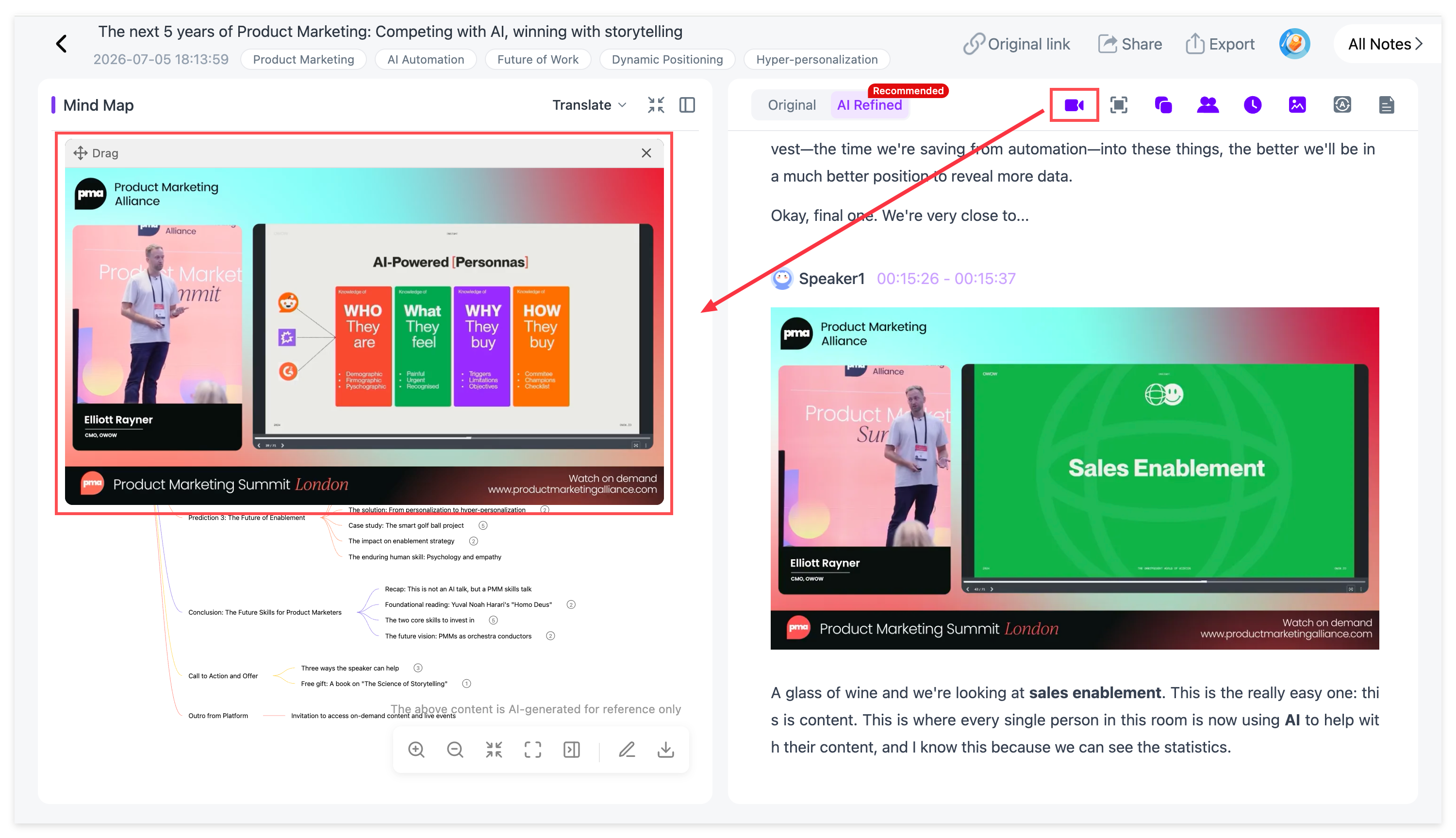This screenshot has width=1456, height=838.
Task: Click the collapse side panel icon in bottom toolbar
Action: [x=571, y=749]
